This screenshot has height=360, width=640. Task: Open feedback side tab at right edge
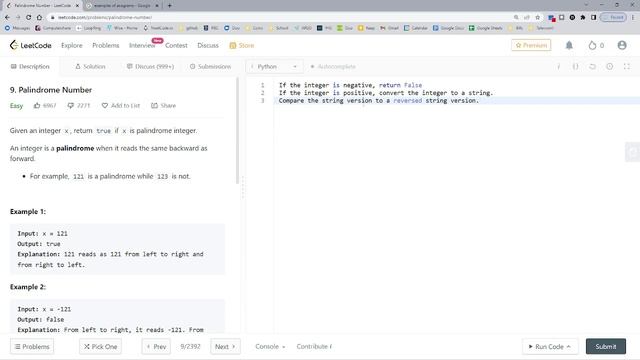(633, 152)
